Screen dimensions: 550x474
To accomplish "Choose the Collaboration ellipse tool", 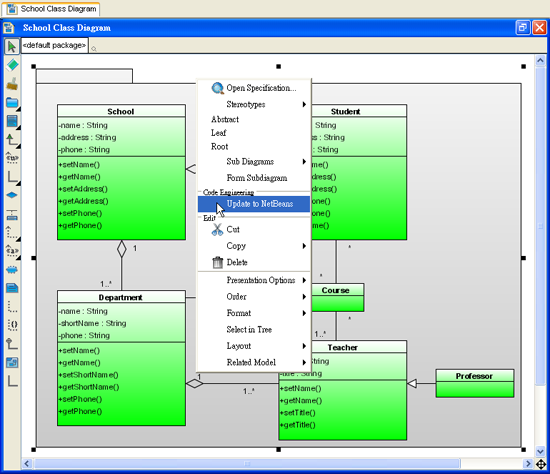I will click(12, 270).
